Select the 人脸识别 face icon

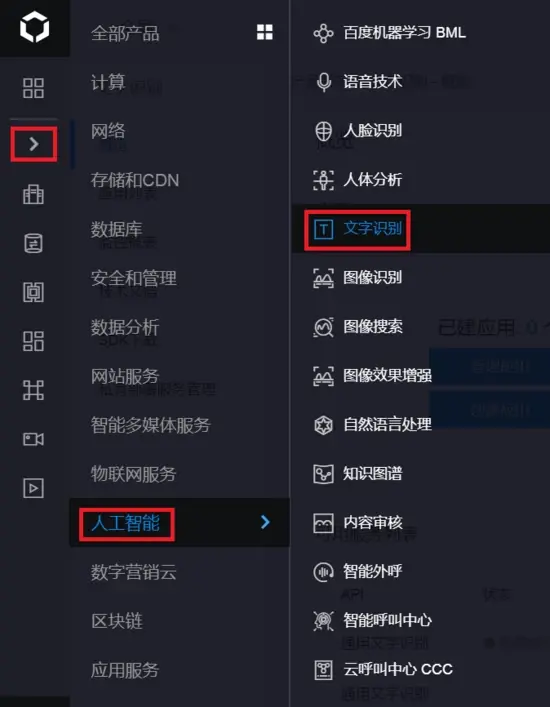tap(323, 131)
